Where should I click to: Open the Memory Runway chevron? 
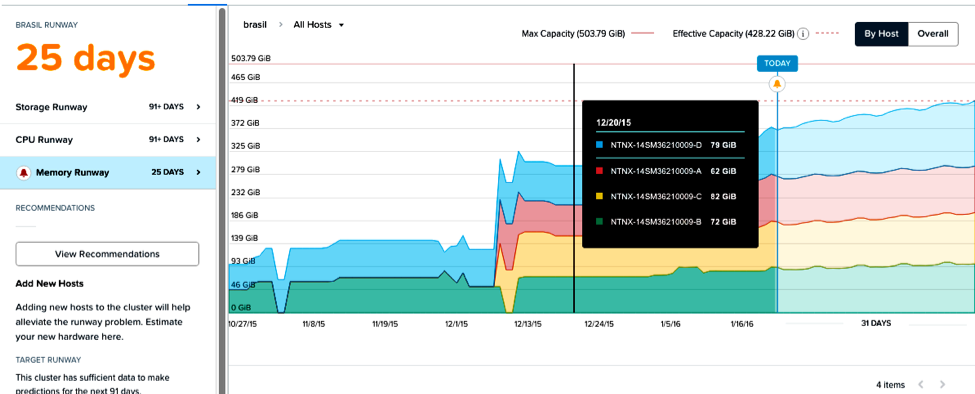click(x=198, y=173)
